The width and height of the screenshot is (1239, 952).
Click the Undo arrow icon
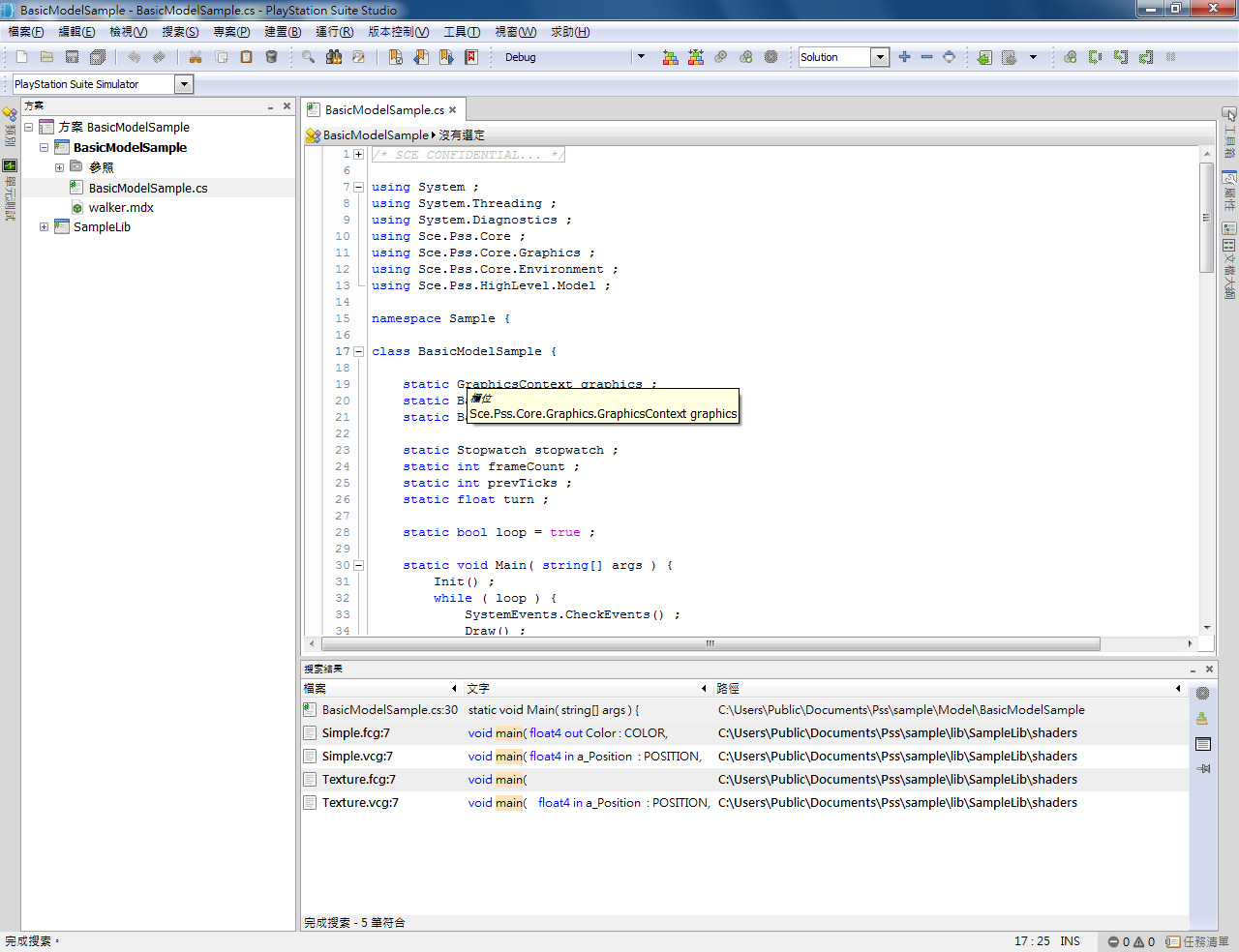pos(134,57)
